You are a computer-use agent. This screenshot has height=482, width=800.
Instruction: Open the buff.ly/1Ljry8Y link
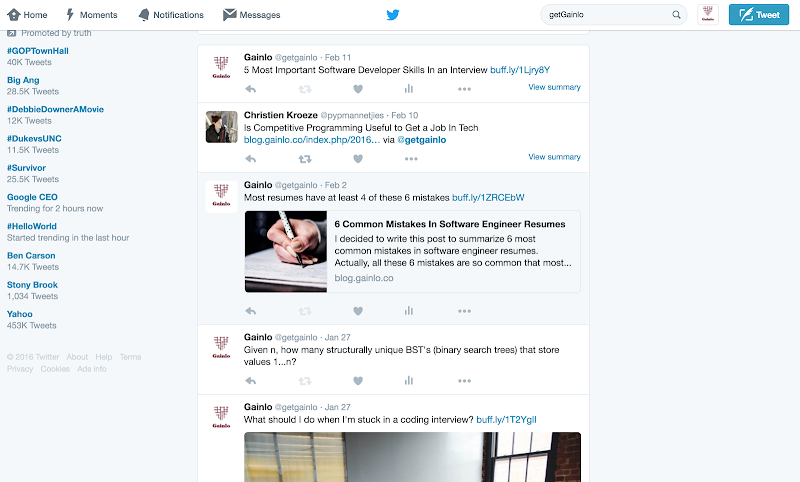click(x=520, y=70)
